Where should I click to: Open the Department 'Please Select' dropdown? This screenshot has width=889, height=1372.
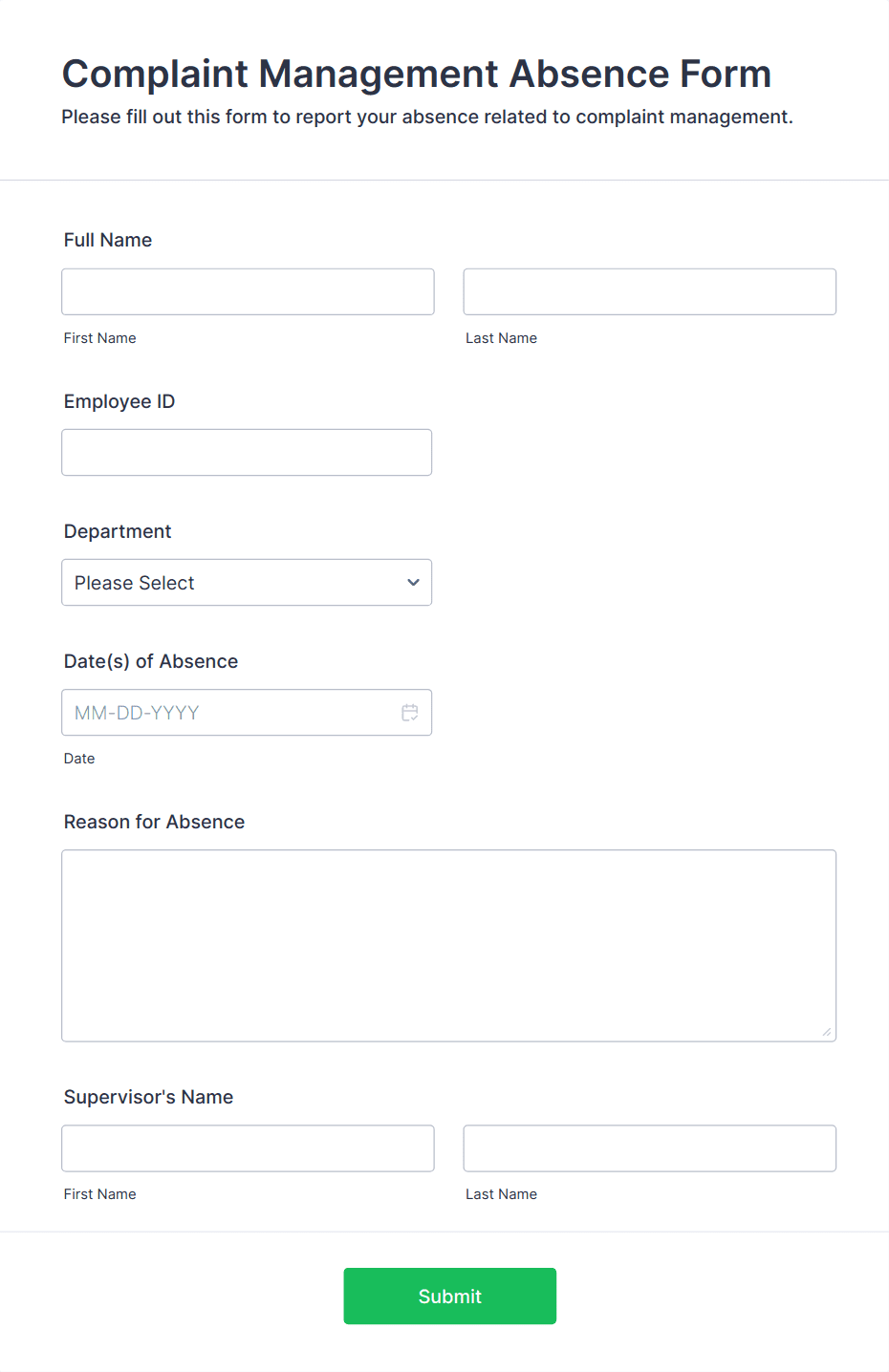pos(247,582)
